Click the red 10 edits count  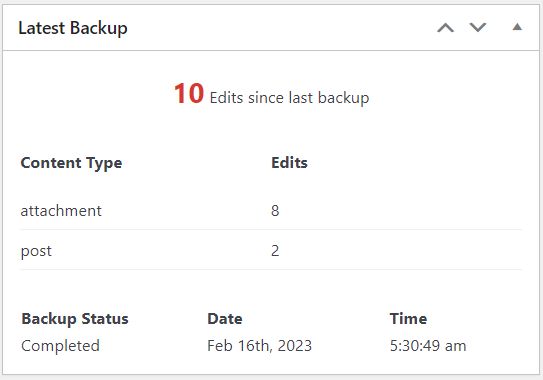point(189,94)
